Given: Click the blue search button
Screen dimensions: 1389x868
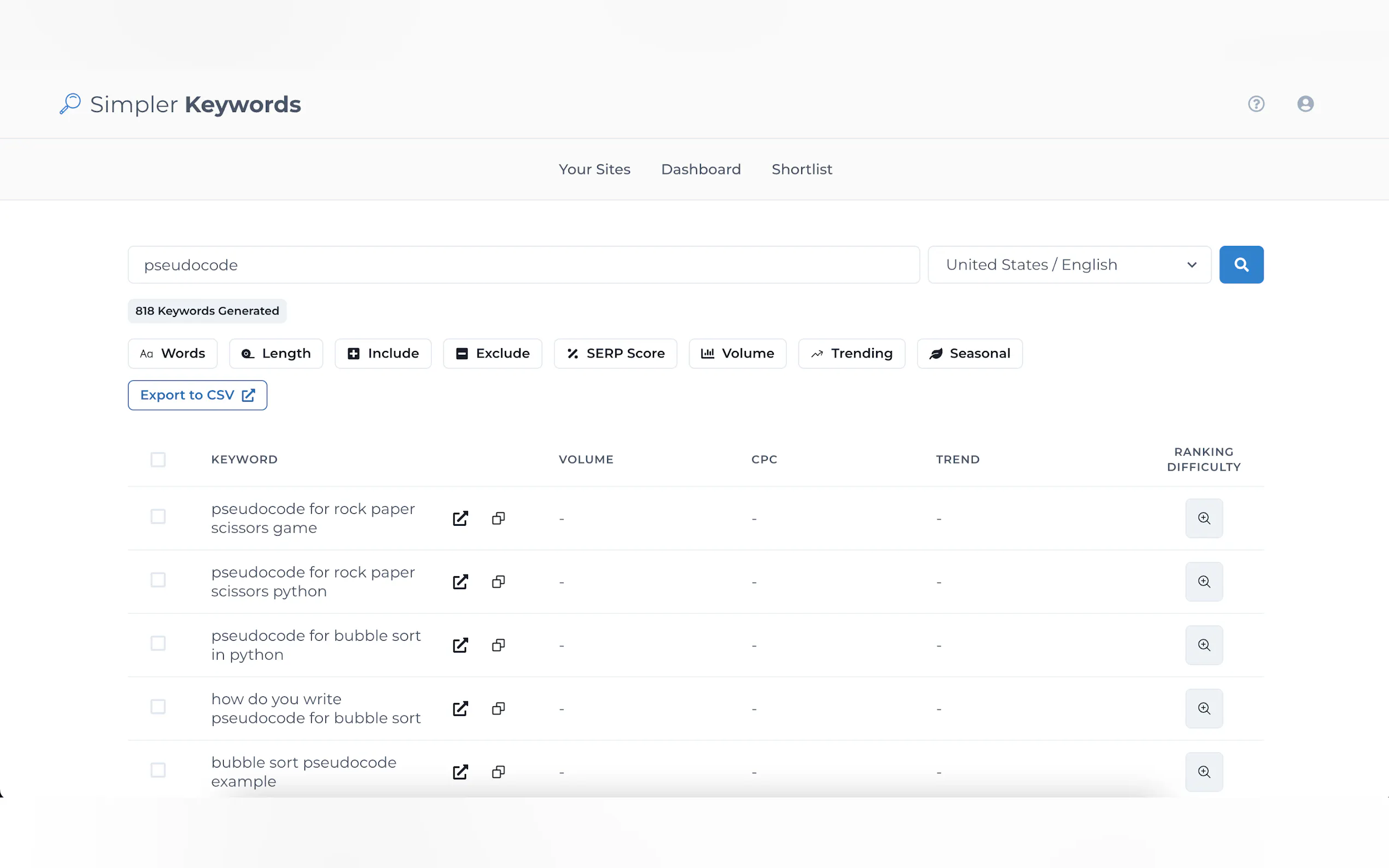Looking at the screenshot, I should 1241,265.
